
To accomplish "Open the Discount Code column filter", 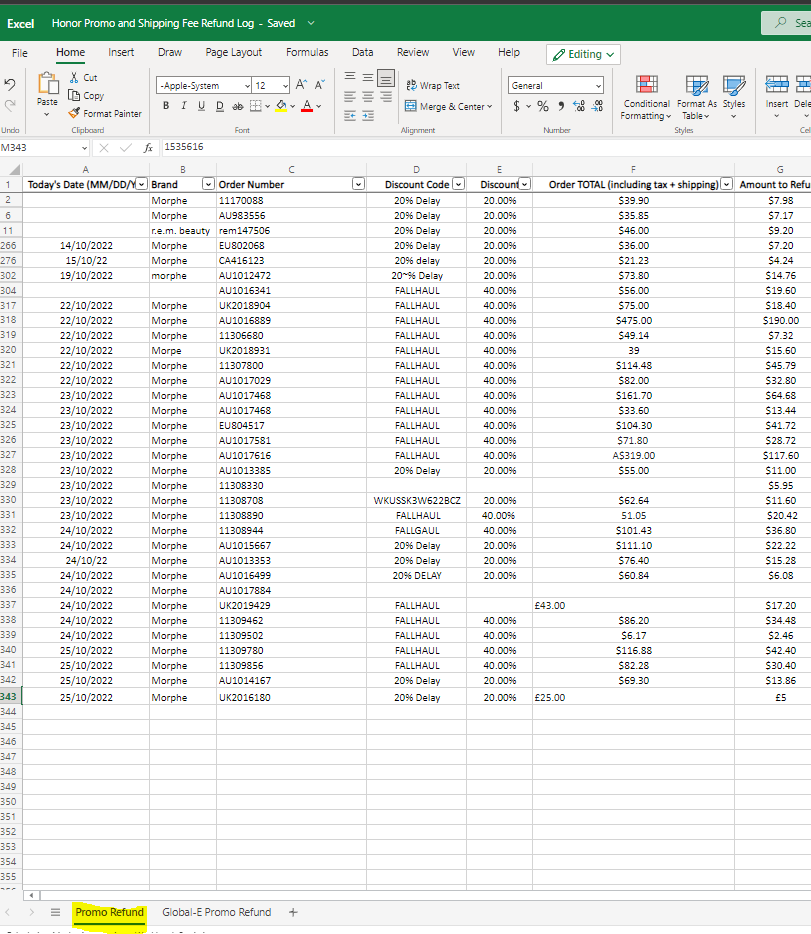I will point(458,184).
